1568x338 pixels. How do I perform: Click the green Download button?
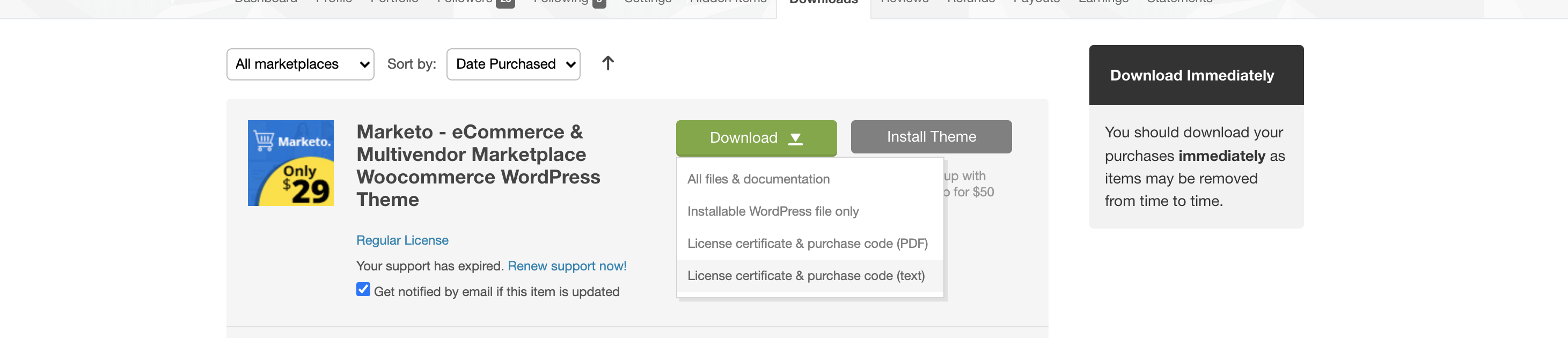tap(756, 138)
